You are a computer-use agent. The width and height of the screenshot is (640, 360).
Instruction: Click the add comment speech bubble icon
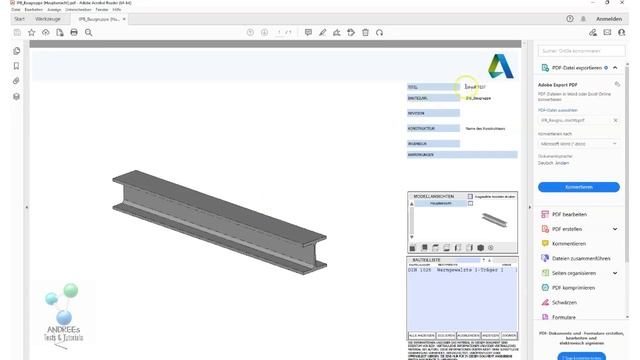tap(308, 32)
